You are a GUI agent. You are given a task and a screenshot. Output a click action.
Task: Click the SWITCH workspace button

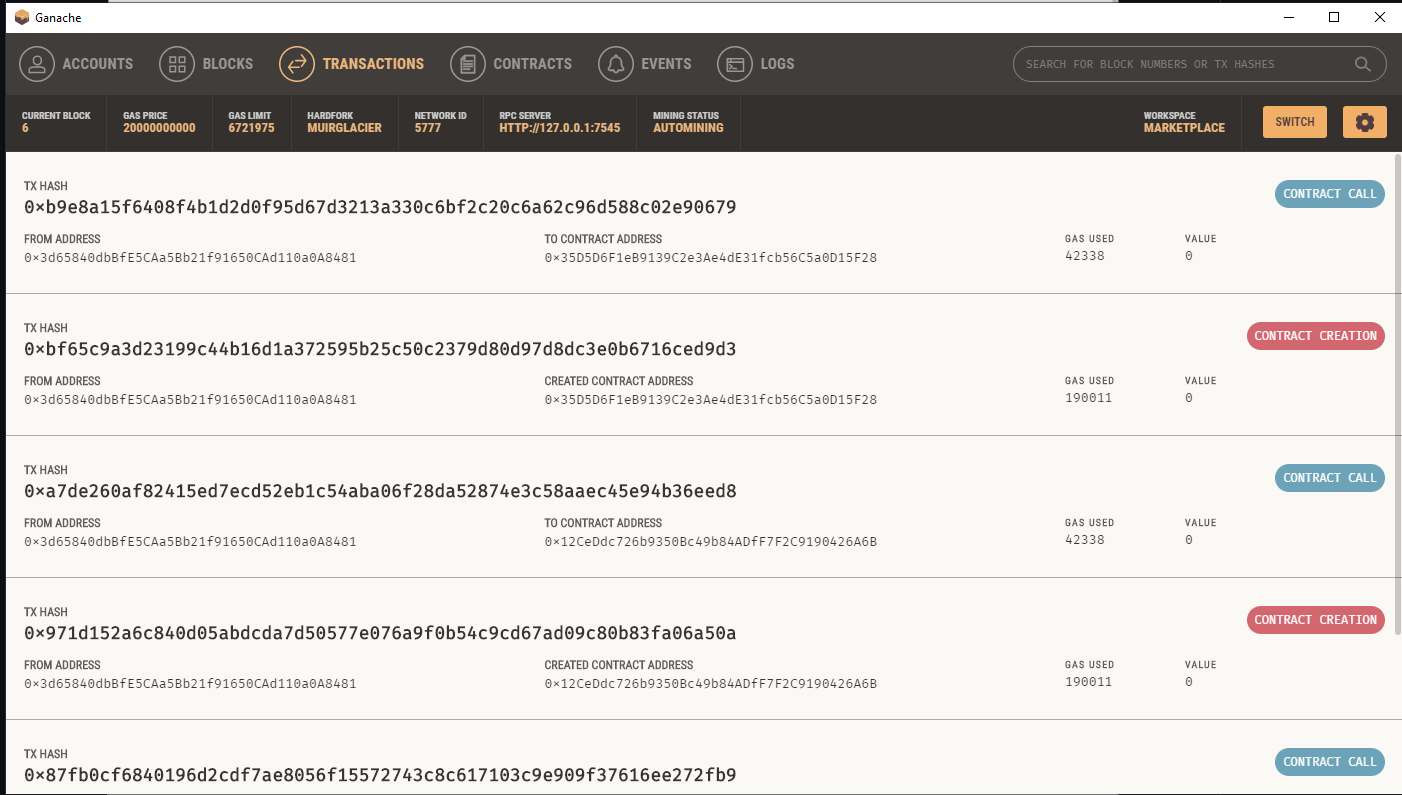1295,122
